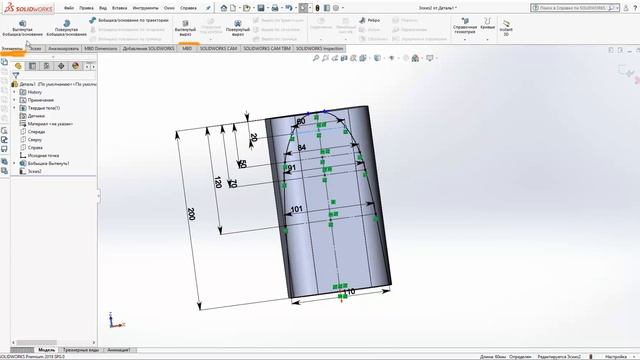Select the Swept Boss/Base (по траектории) tool
Viewport: 640px width, 360px height.
point(129,20)
